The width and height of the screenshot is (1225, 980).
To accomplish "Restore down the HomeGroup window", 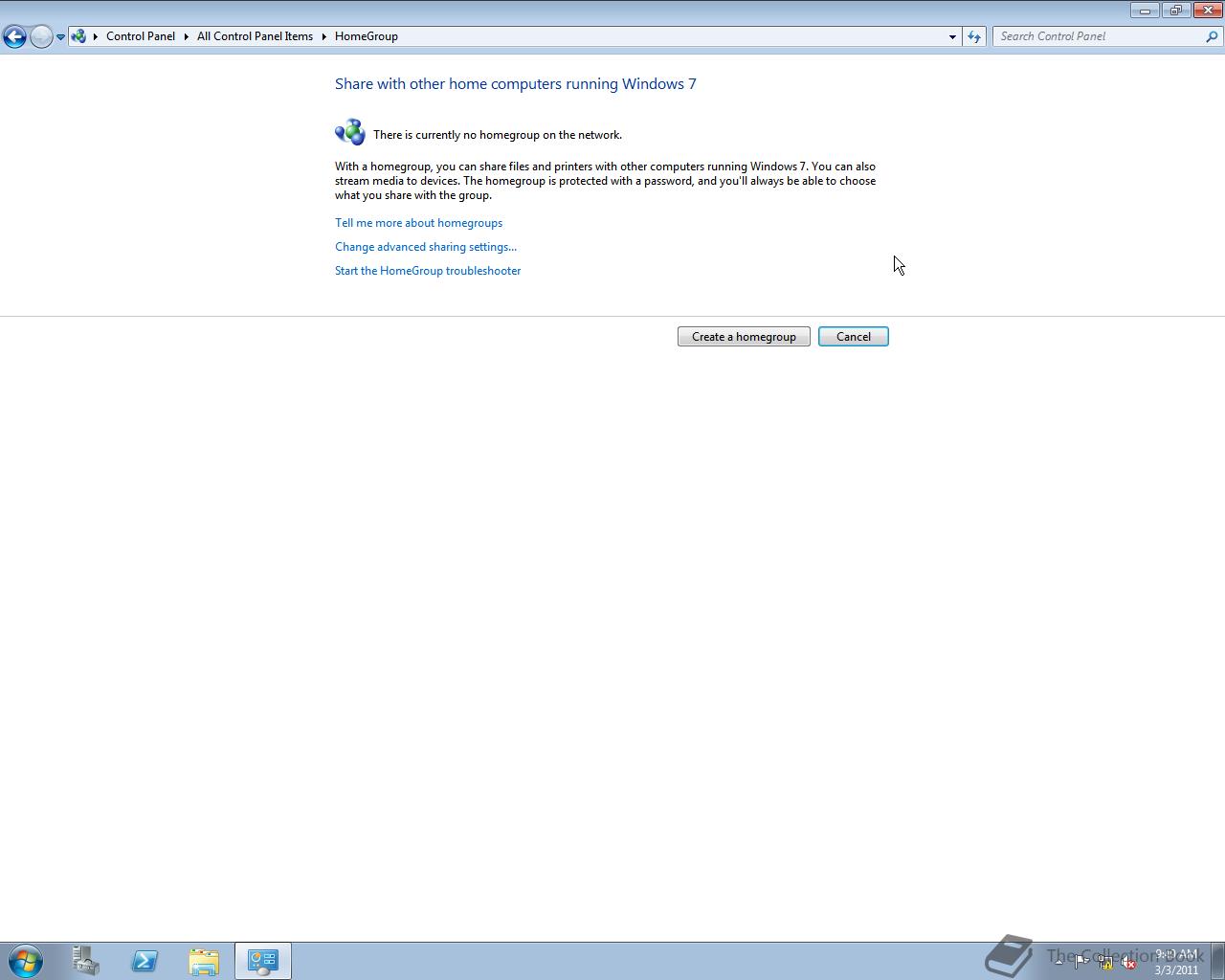I will (x=1175, y=11).
